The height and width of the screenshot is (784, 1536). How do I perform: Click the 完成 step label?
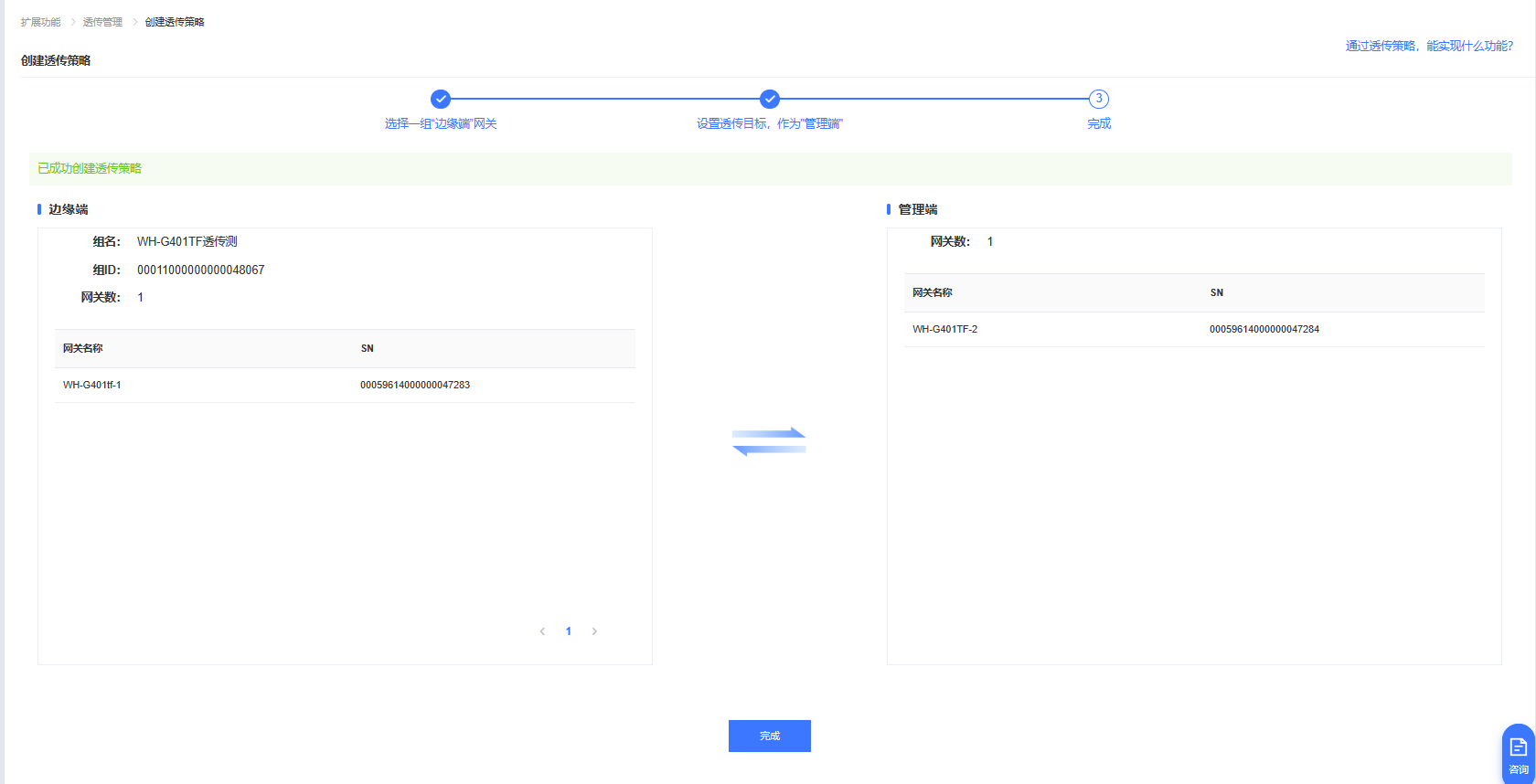(x=1099, y=123)
